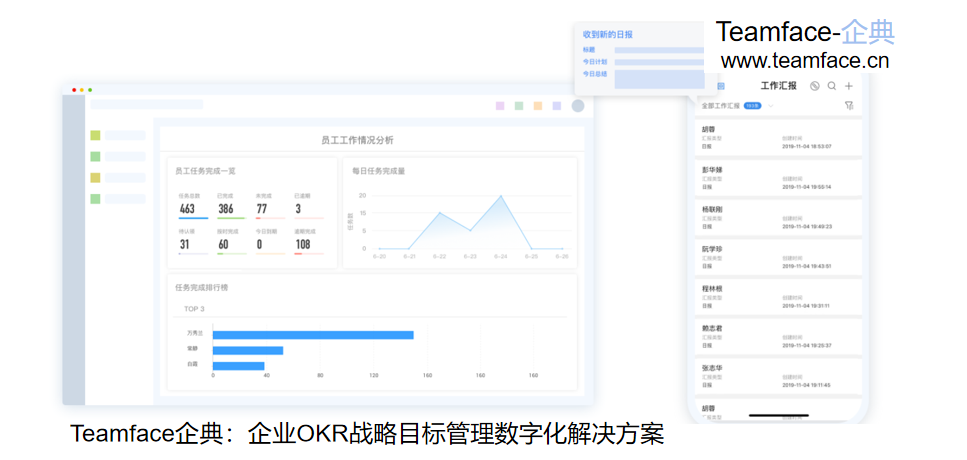Click the 任务总数 value 463
This screenshot has height=460, width=967.
click(187, 209)
